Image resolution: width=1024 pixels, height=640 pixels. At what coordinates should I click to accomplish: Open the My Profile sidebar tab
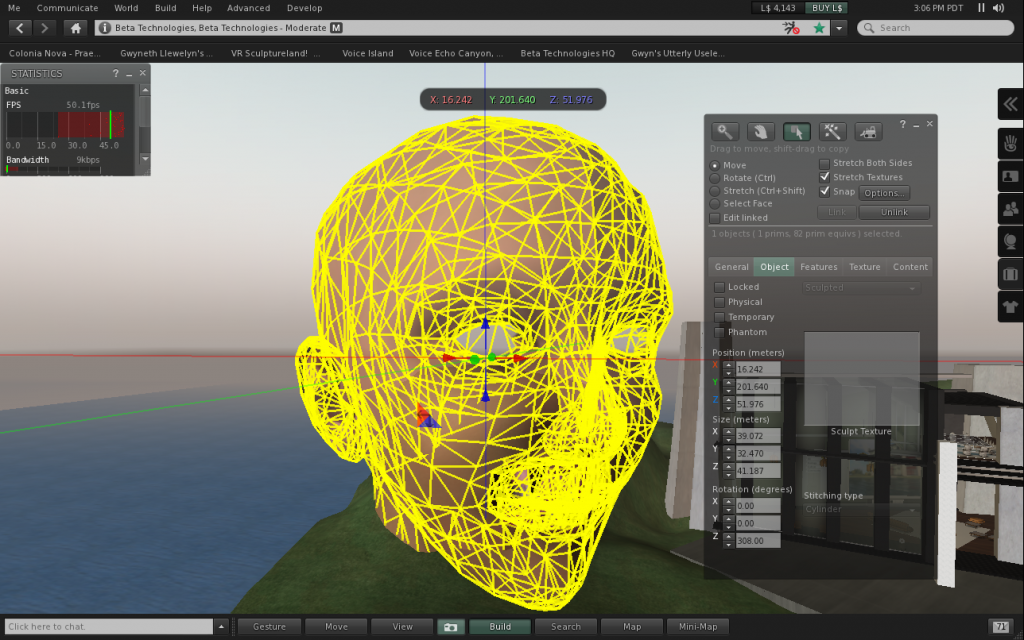click(x=1010, y=176)
